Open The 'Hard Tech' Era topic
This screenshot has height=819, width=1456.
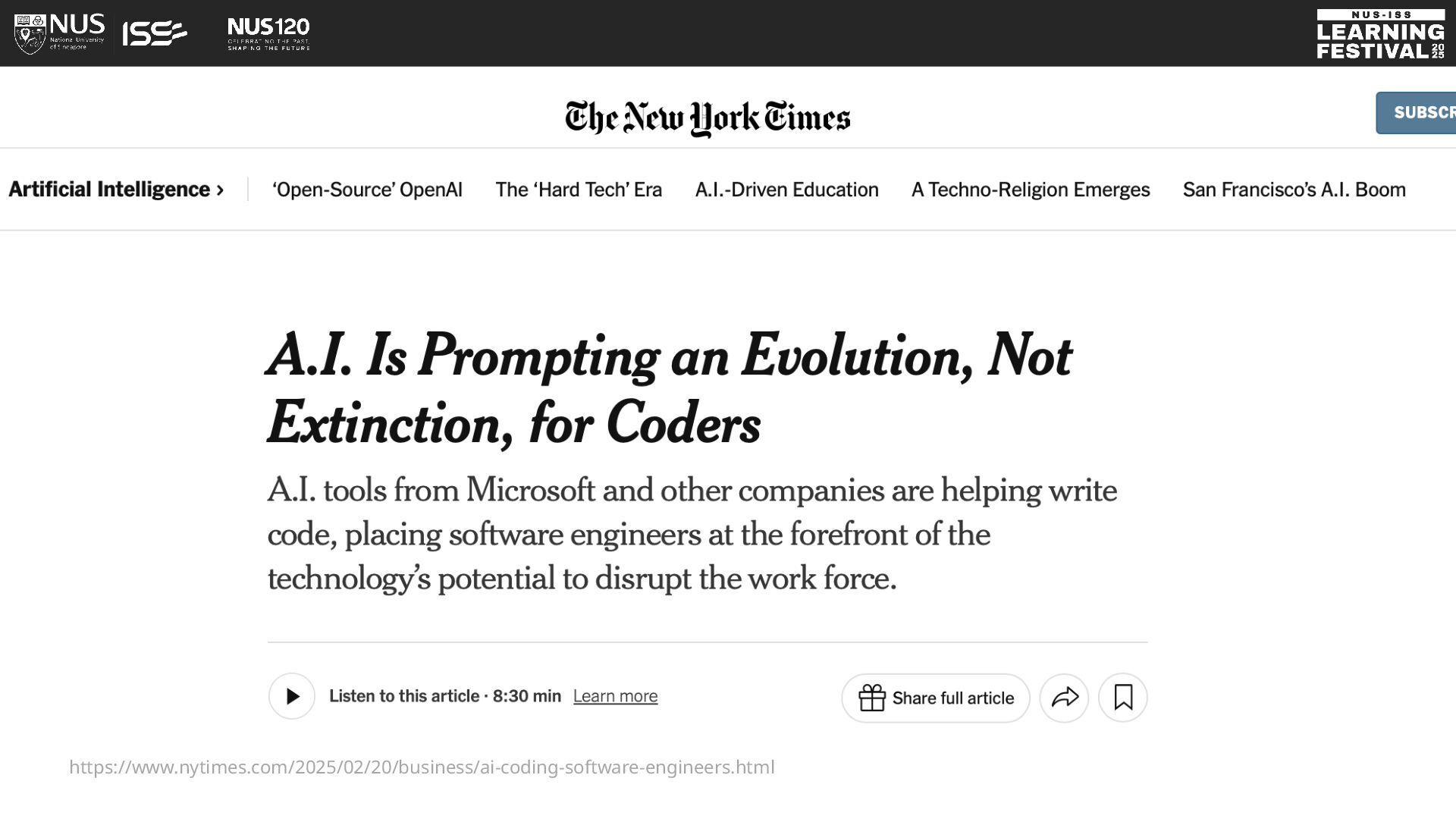click(579, 190)
